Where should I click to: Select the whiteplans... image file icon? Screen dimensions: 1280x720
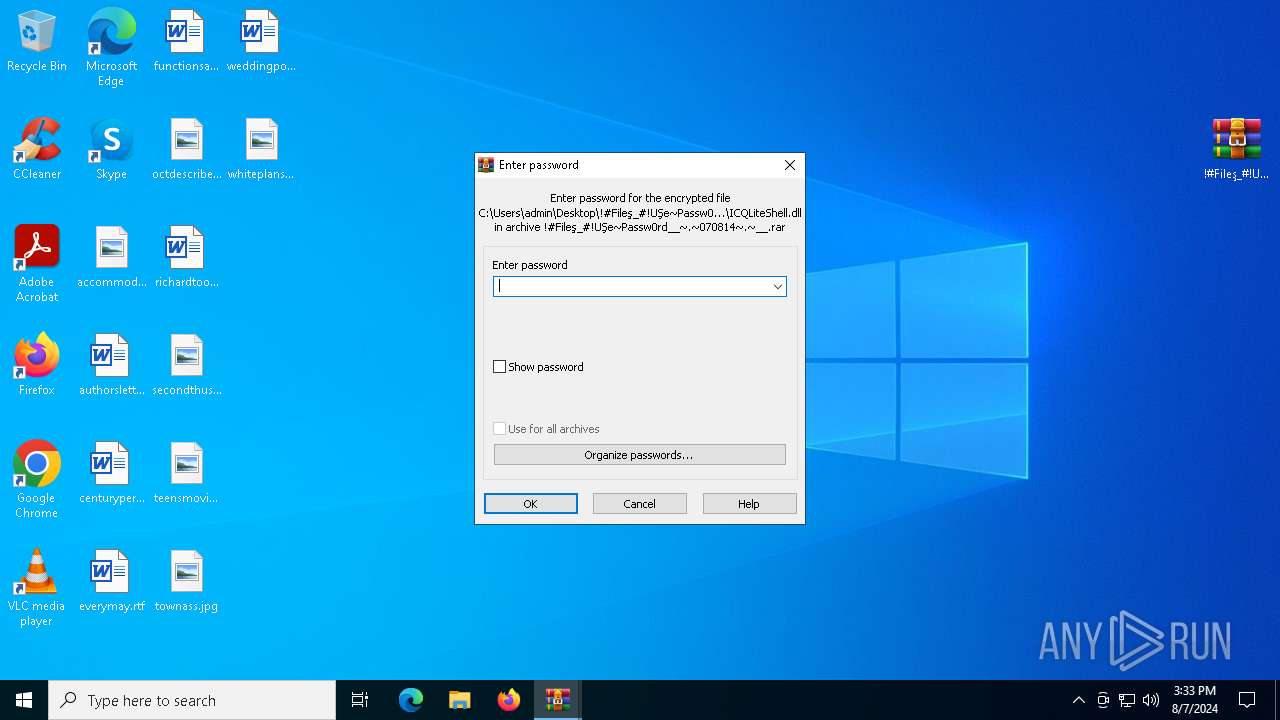(261, 150)
